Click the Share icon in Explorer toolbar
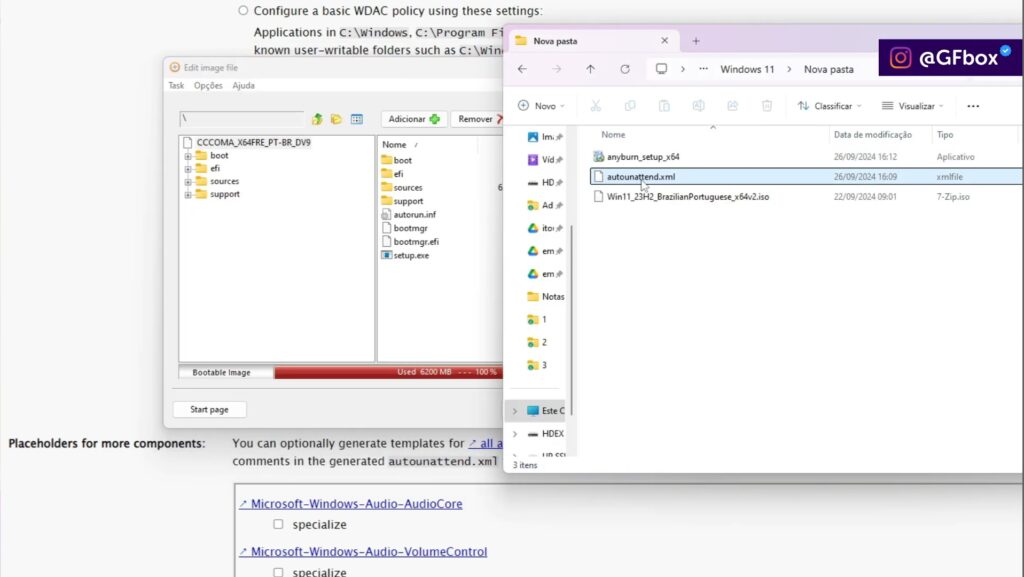 pyautogui.click(x=733, y=106)
